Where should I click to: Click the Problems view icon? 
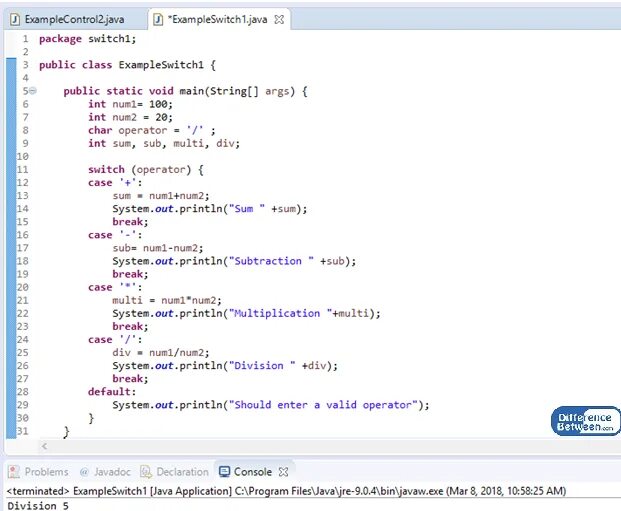click(x=14, y=472)
